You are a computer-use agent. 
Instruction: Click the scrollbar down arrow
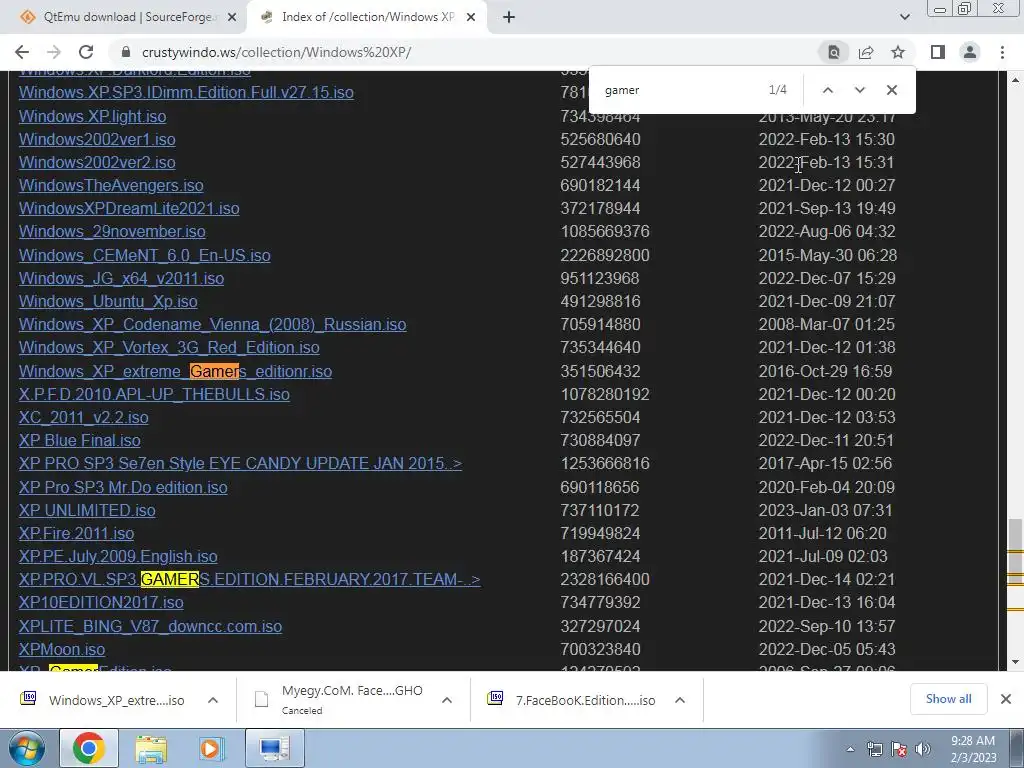1016,662
